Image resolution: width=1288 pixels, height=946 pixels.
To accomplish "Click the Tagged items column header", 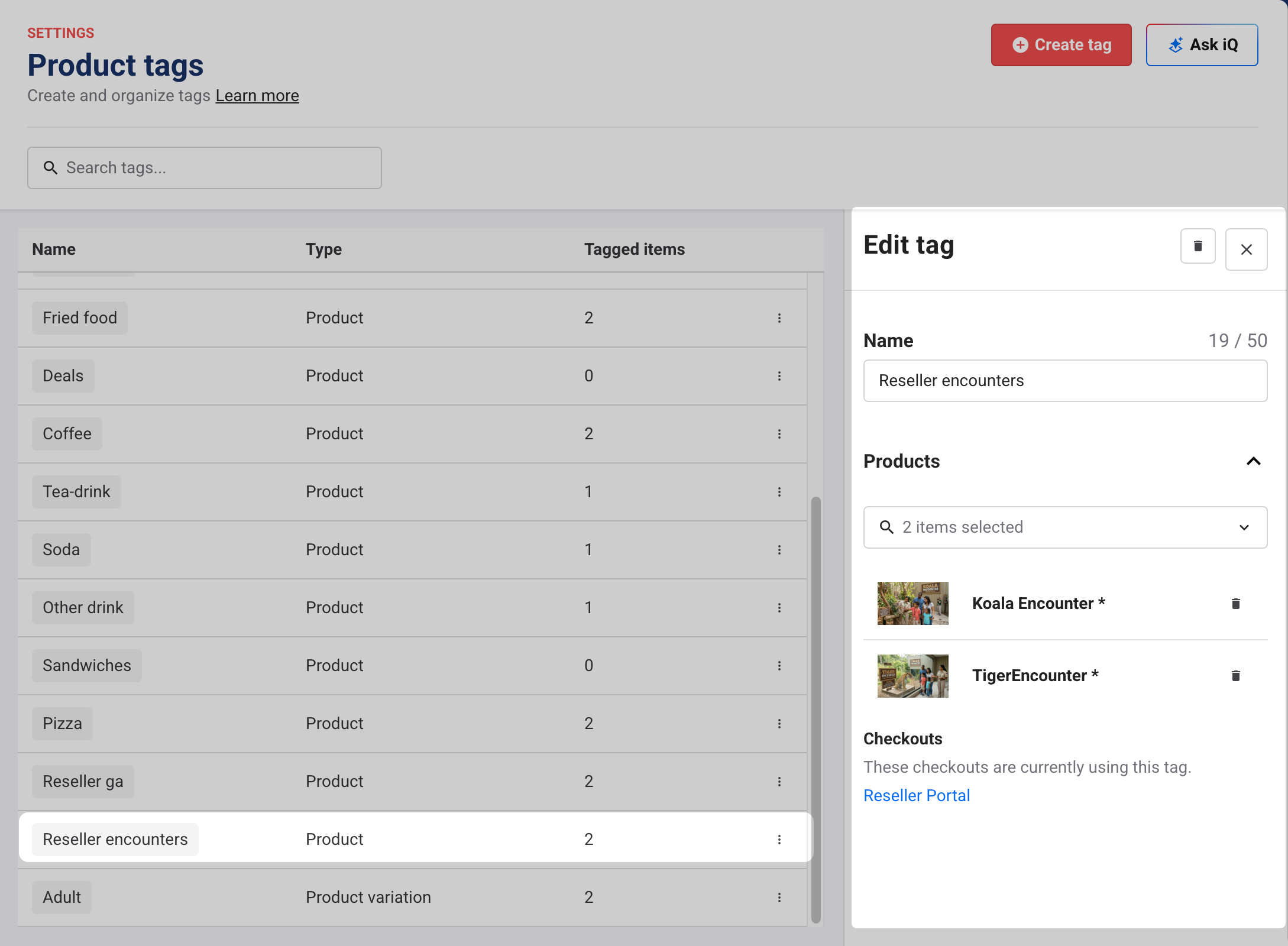I will tap(635, 250).
